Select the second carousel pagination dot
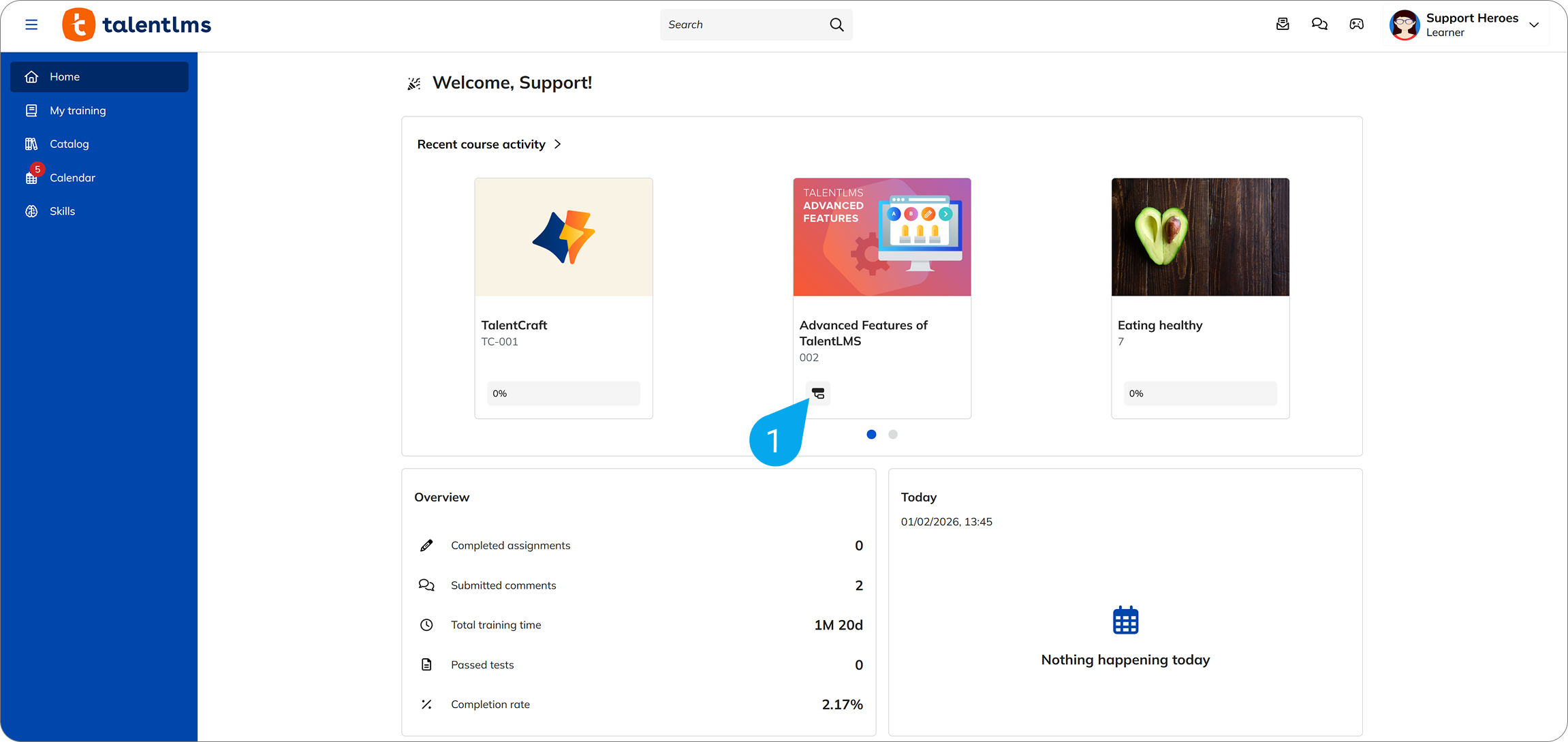The image size is (1568, 742). click(893, 434)
